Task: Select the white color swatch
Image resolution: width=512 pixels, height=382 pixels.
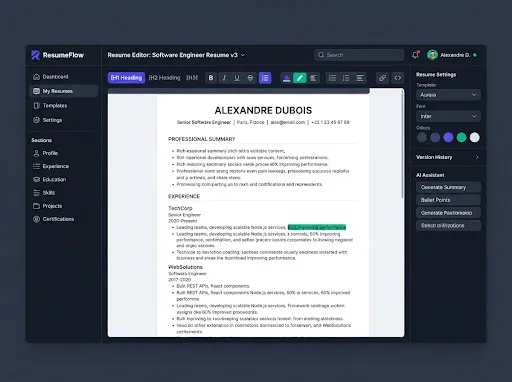Action: 475,137
